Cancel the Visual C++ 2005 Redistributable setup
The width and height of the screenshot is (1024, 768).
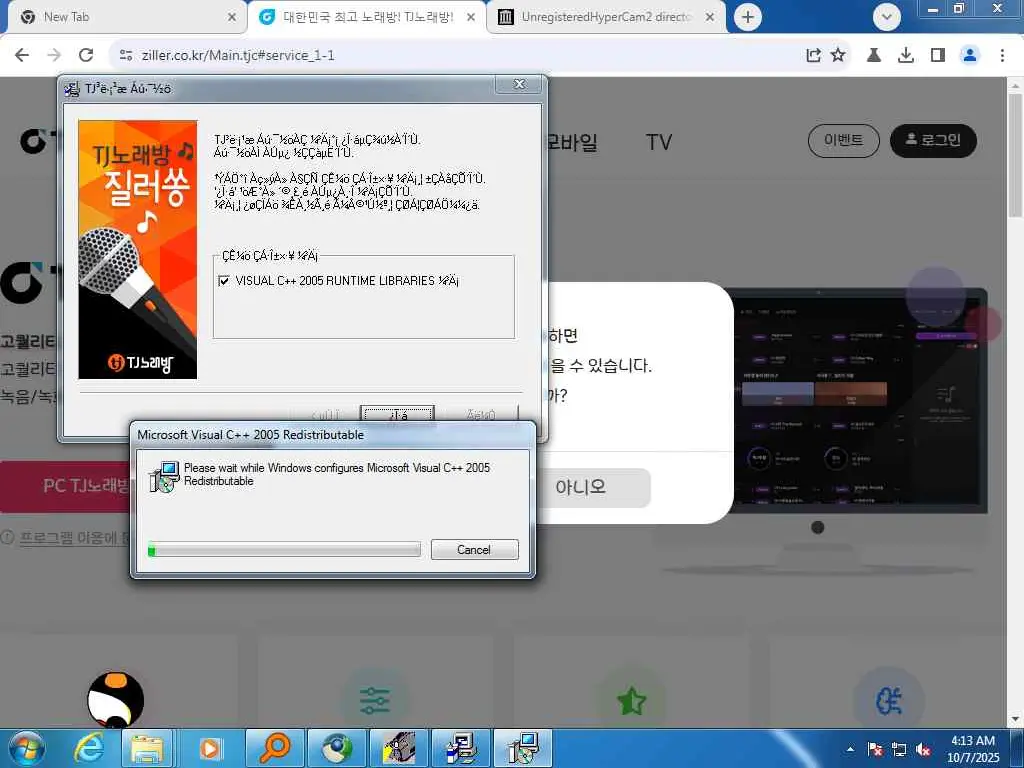[x=474, y=549]
